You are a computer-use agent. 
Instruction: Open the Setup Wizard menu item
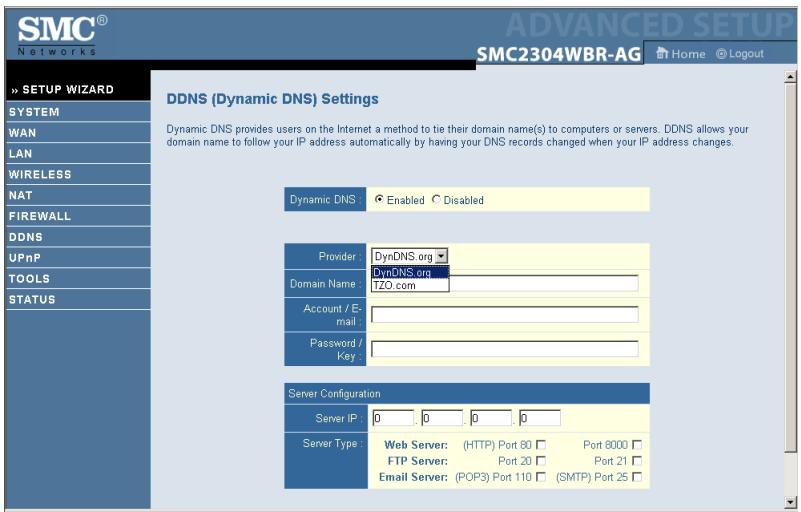click(x=78, y=90)
